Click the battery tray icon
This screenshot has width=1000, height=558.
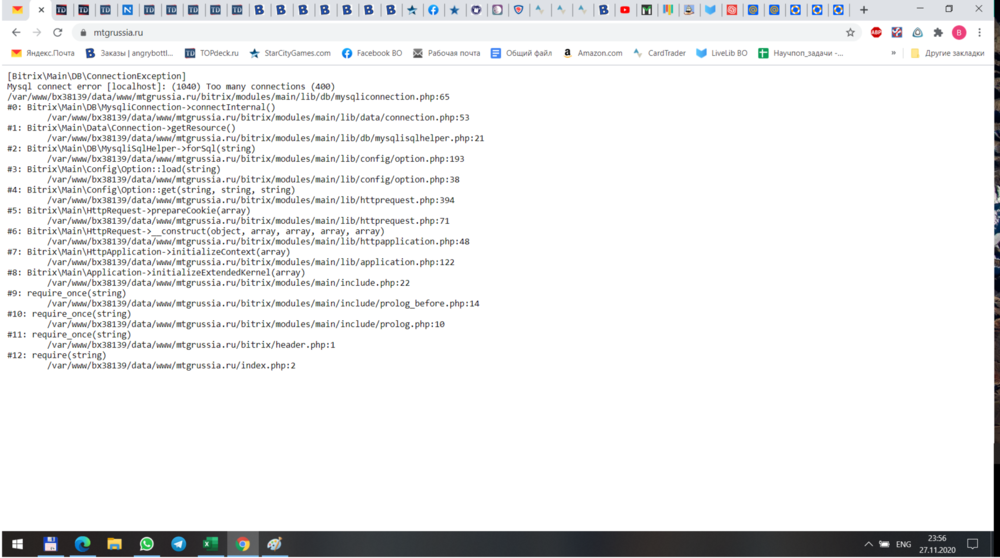pyautogui.click(x=884, y=544)
